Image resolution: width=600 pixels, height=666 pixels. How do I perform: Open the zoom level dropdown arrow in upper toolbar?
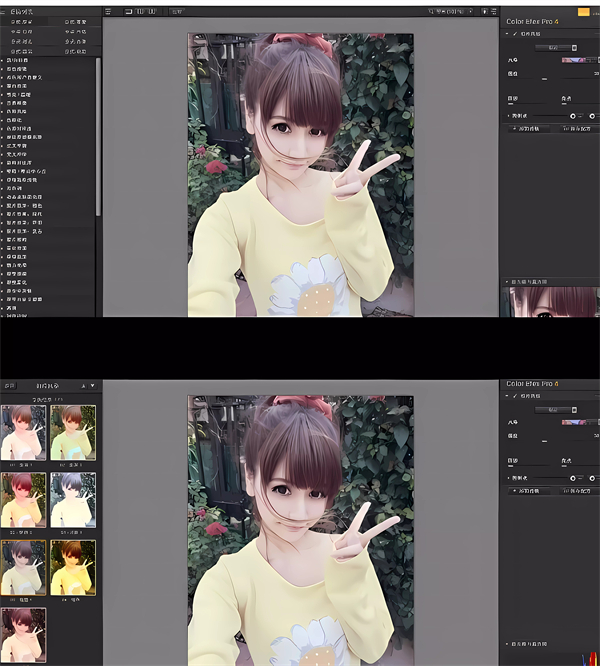pyautogui.click(x=470, y=11)
